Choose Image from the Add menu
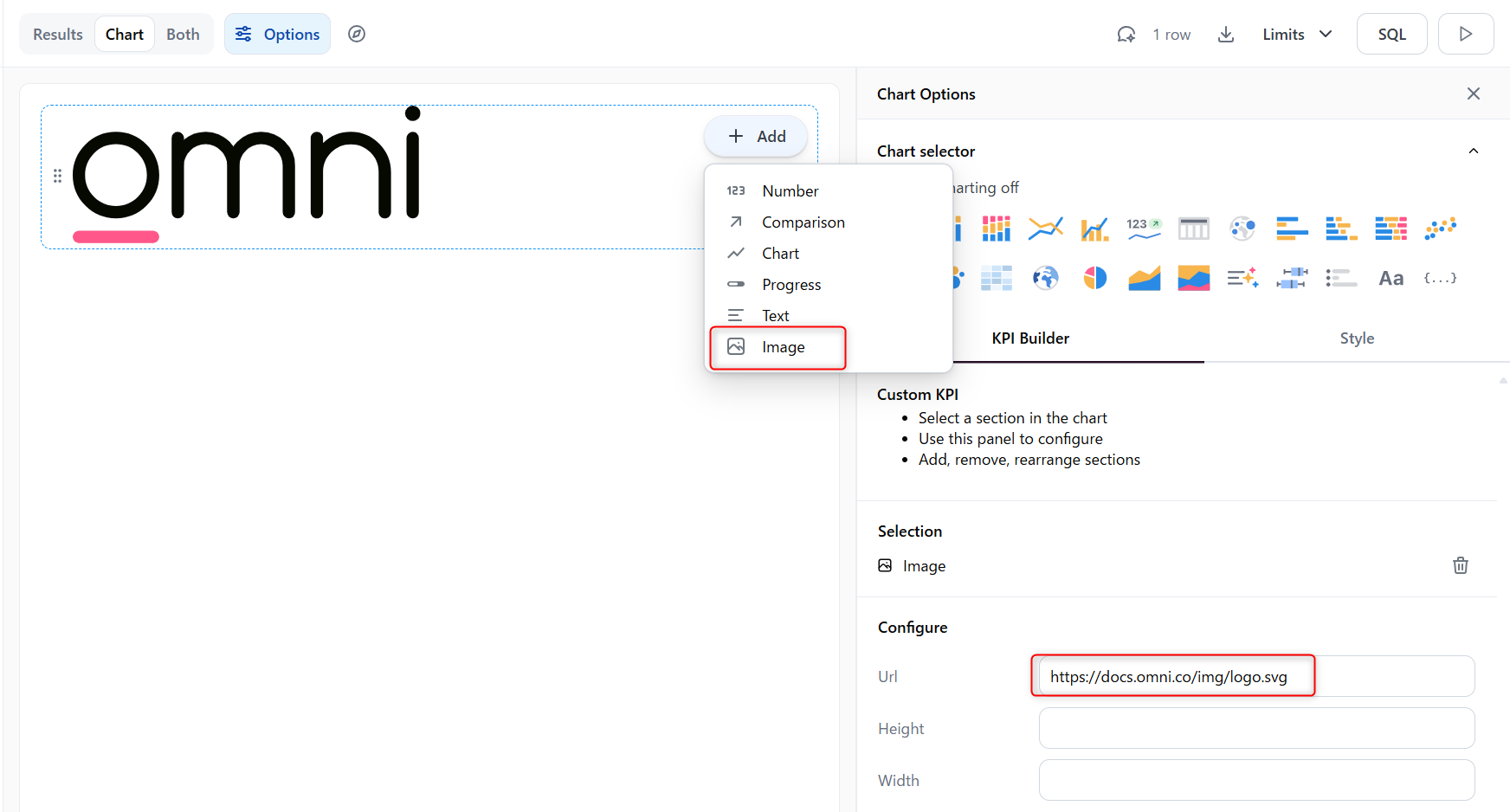The height and width of the screenshot is (812, 1510). [x=782, y=347]
